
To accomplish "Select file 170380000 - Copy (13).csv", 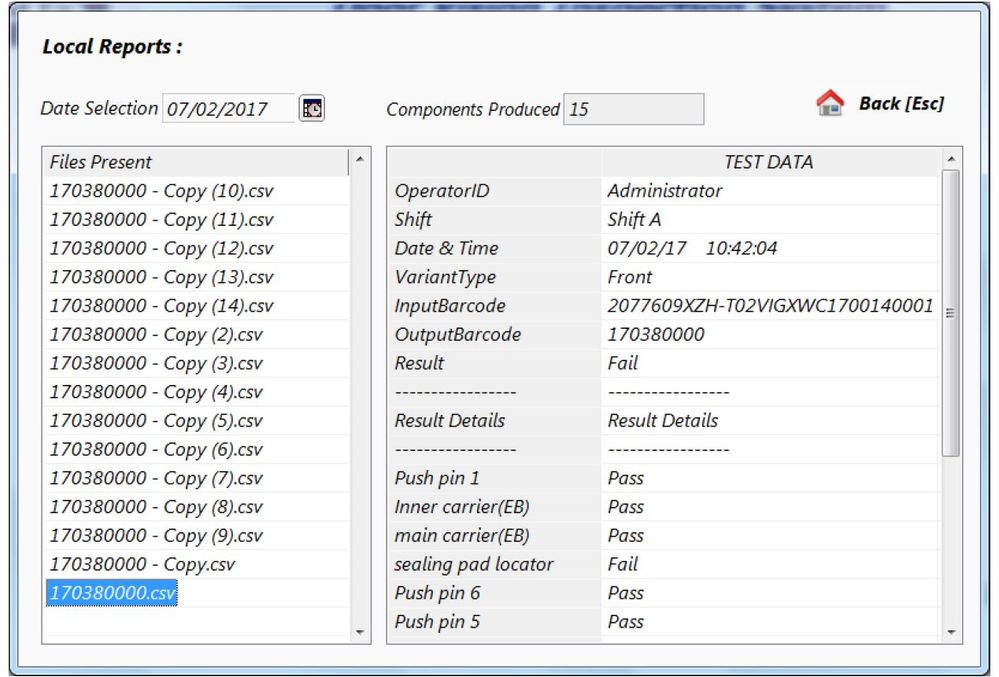I will pos(196,277).
